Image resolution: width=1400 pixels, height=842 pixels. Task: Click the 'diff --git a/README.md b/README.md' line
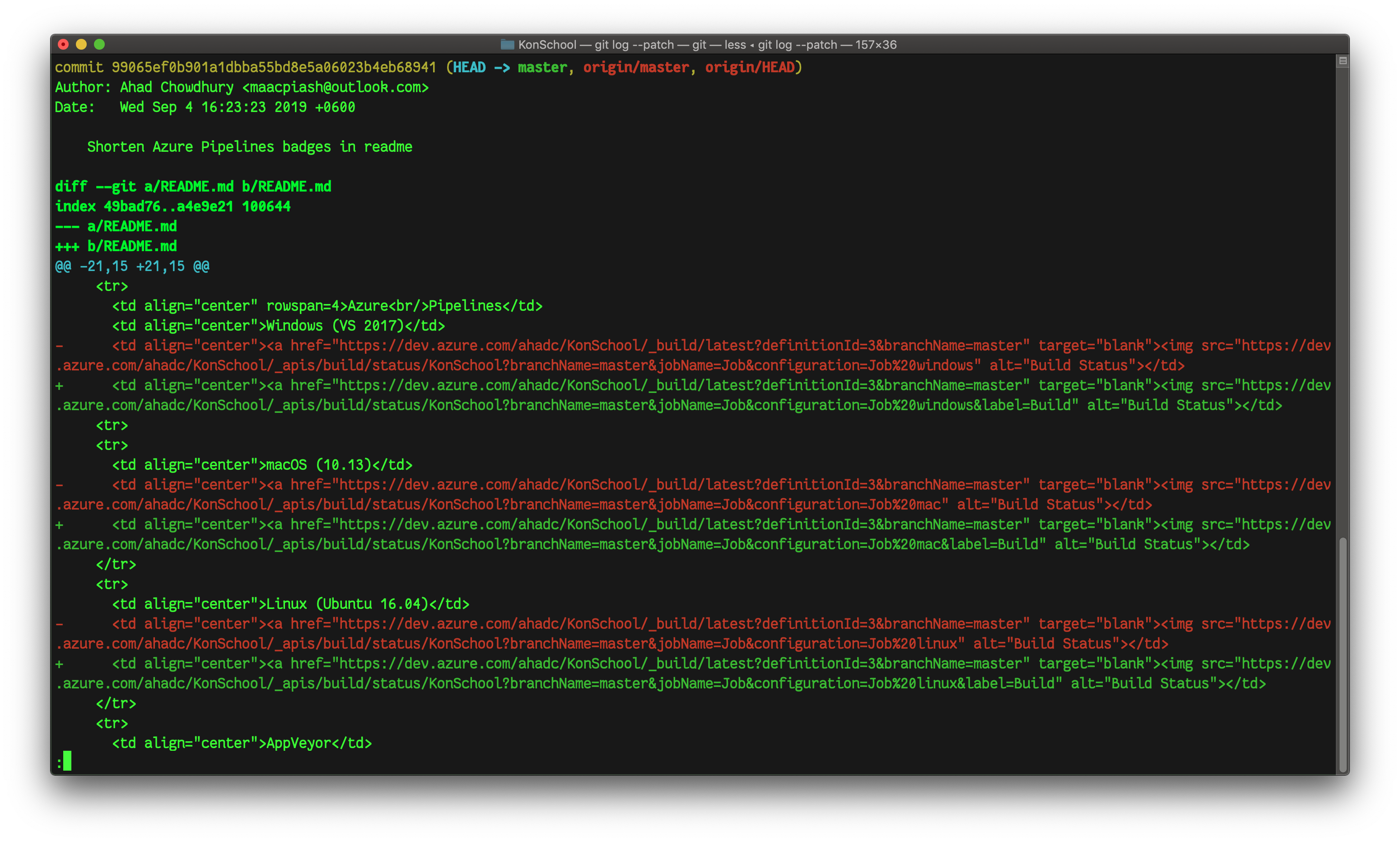tap(193, 187)
